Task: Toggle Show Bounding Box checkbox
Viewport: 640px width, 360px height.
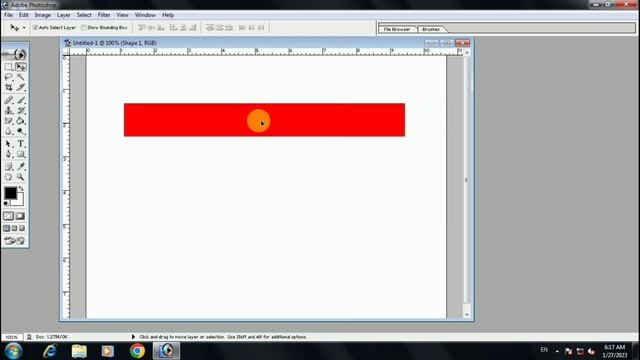Action: pyautogui.click(x=84, y=27)
